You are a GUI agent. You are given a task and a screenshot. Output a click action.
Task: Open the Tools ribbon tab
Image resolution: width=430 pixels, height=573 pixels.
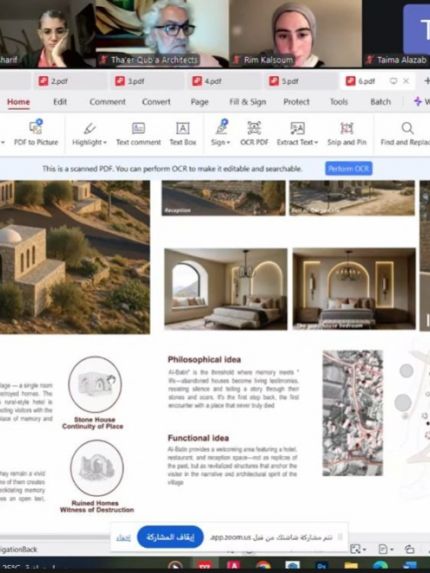pos(339,102)
